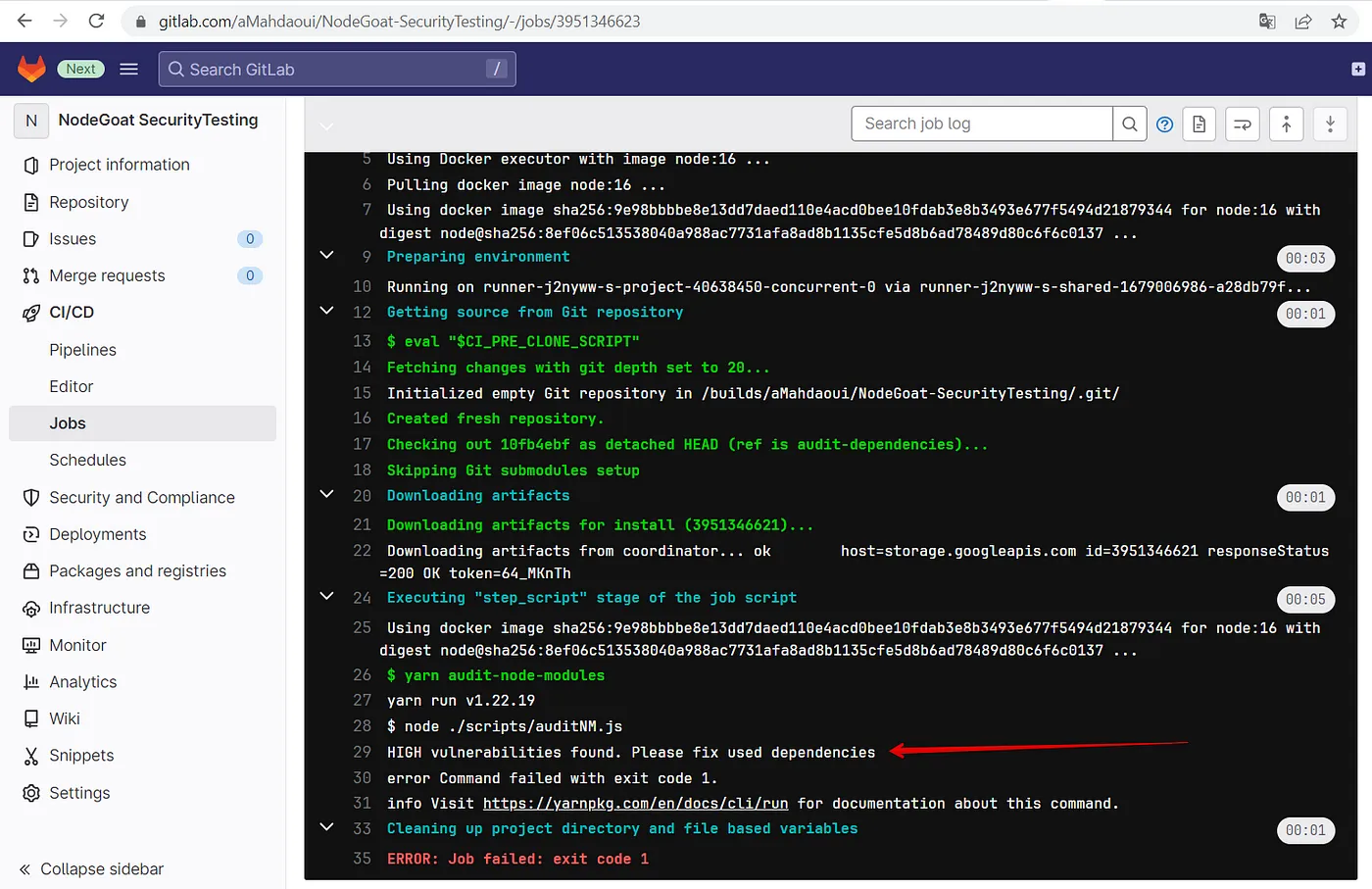Select Jobs under CI/CD
Image resolution: width=1372 pixels, height=889 pixels.
(x=143, y=423)
